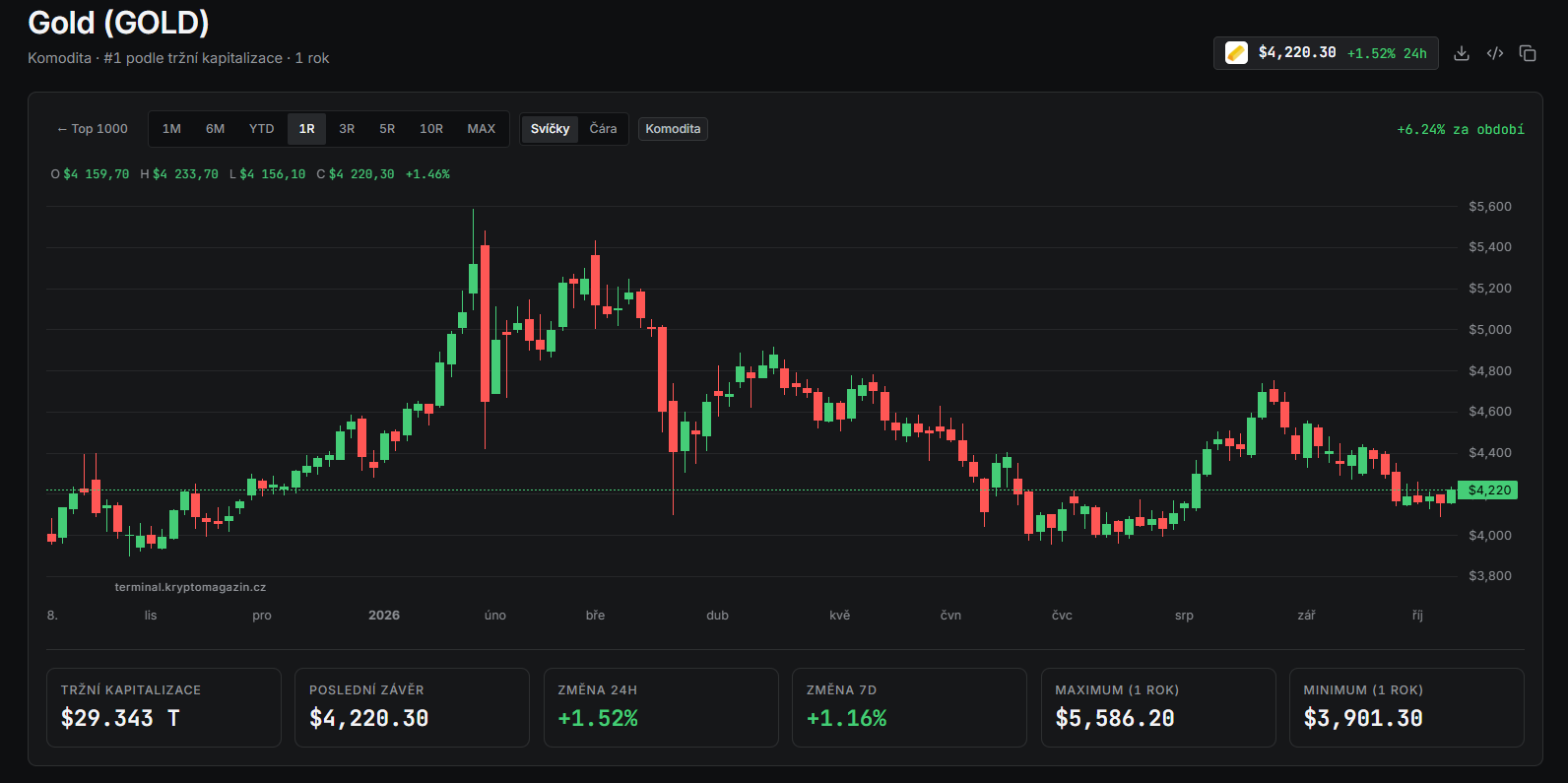1568x783 pixels.
Task: Select the 1M time range
Action: tap(171, 129)
